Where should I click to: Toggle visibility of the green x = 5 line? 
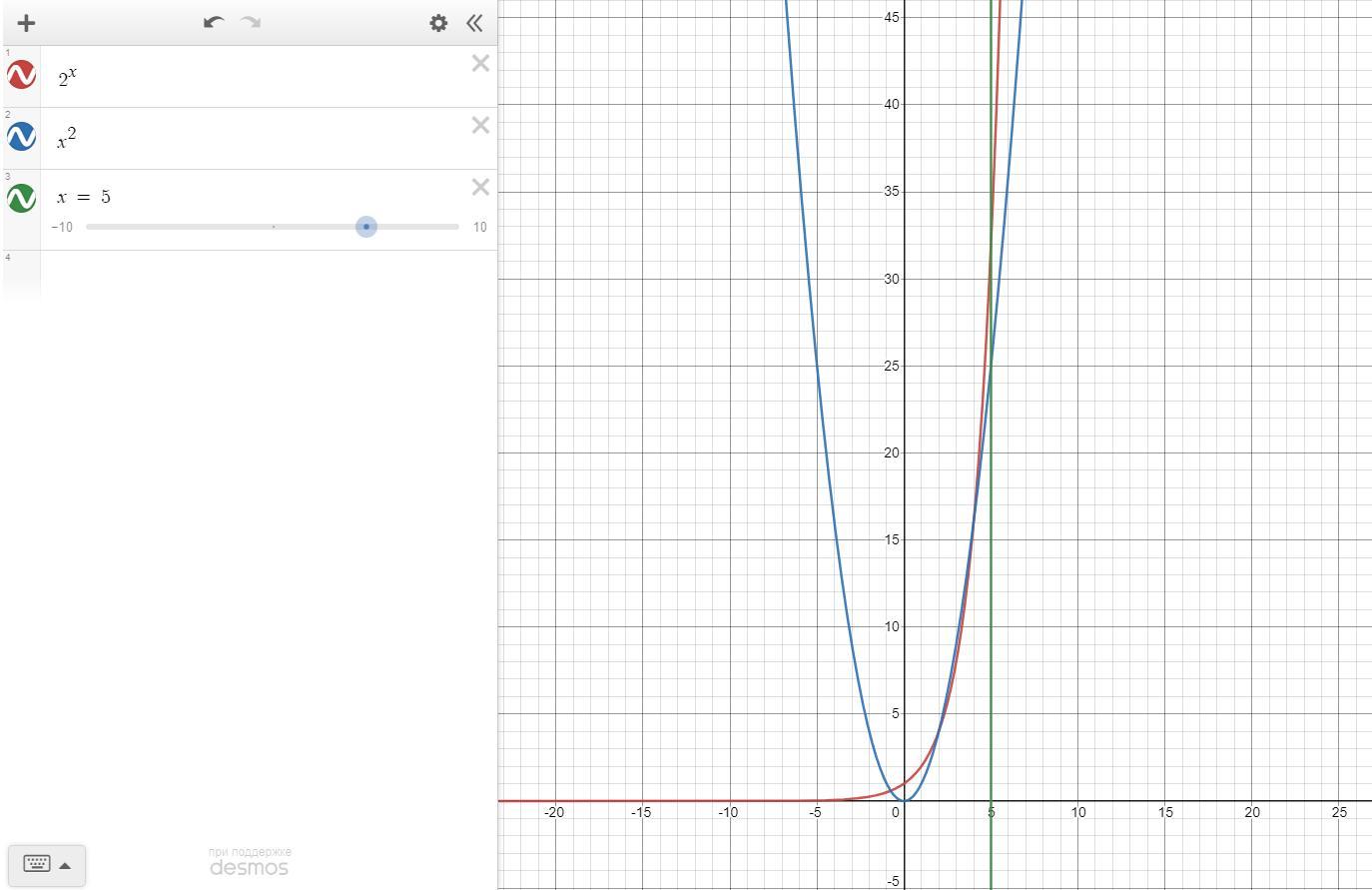pyautogui.click(x=21, y=198)
